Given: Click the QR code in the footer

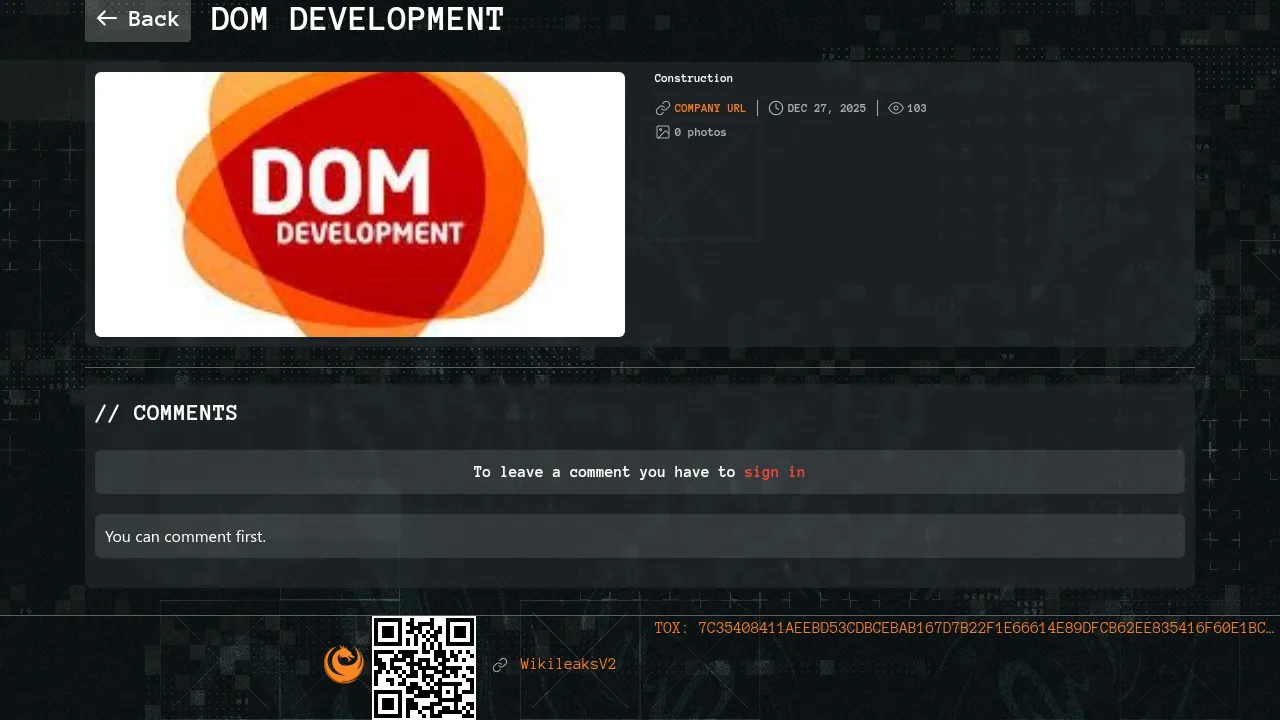Looking at the screenshot, I should click(424, 667).
